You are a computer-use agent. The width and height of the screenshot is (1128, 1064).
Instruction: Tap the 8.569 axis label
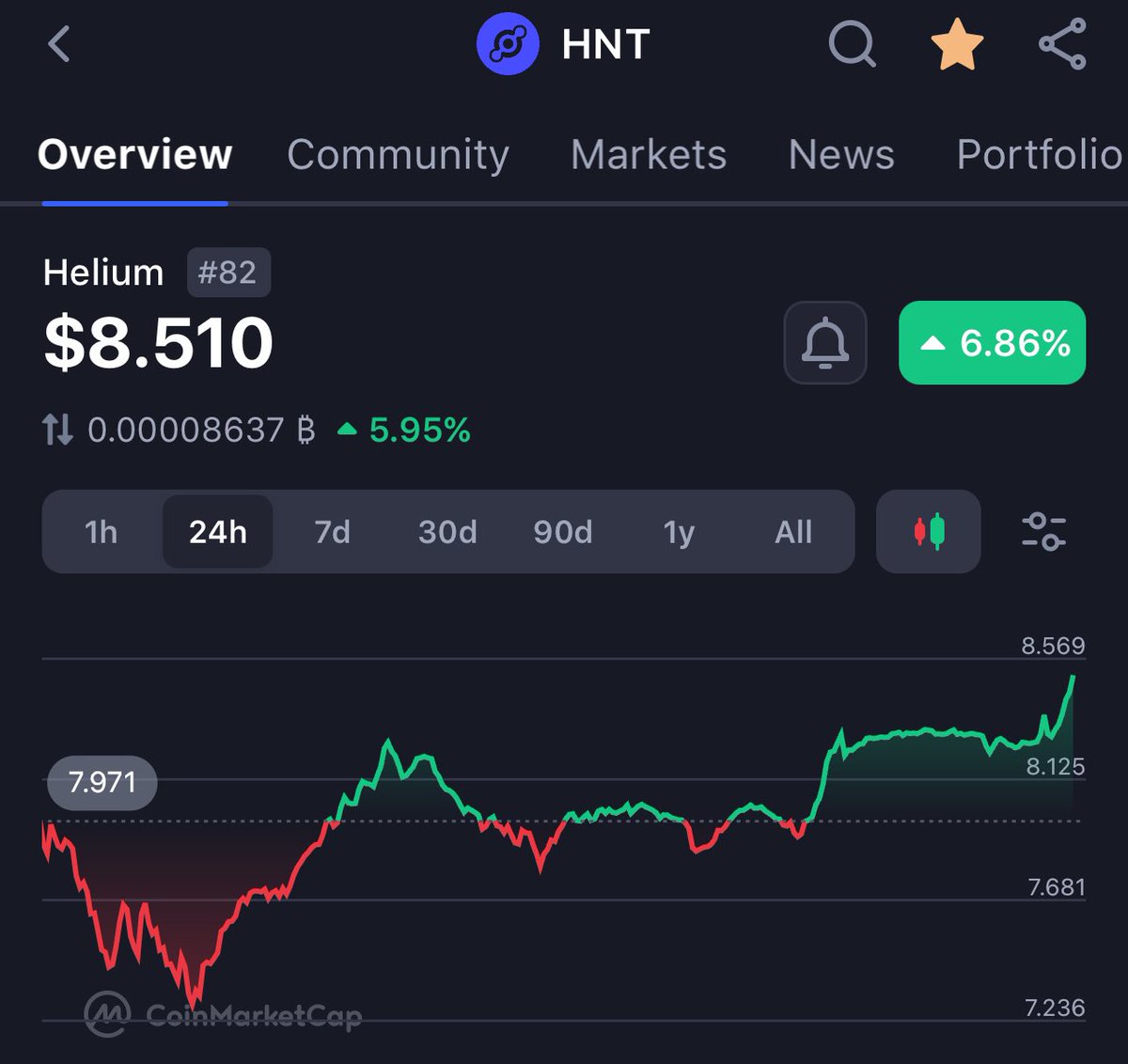click(x=1053, y=646)
